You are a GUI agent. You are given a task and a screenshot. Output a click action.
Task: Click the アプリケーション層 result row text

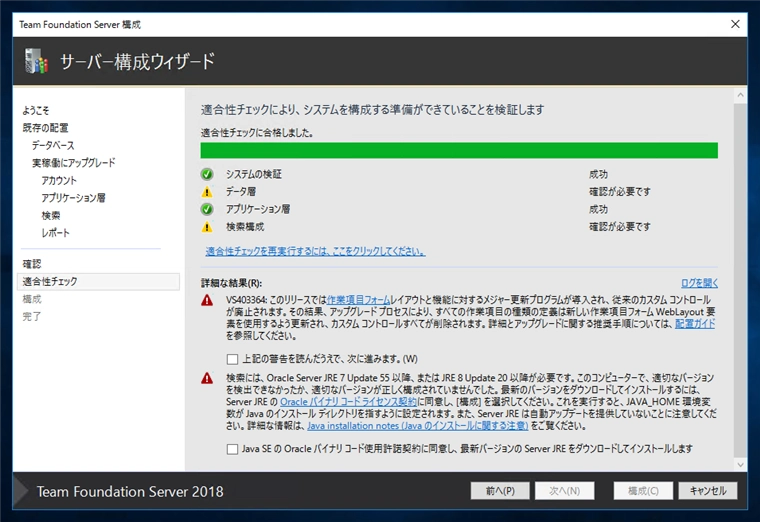coord(258,209)
